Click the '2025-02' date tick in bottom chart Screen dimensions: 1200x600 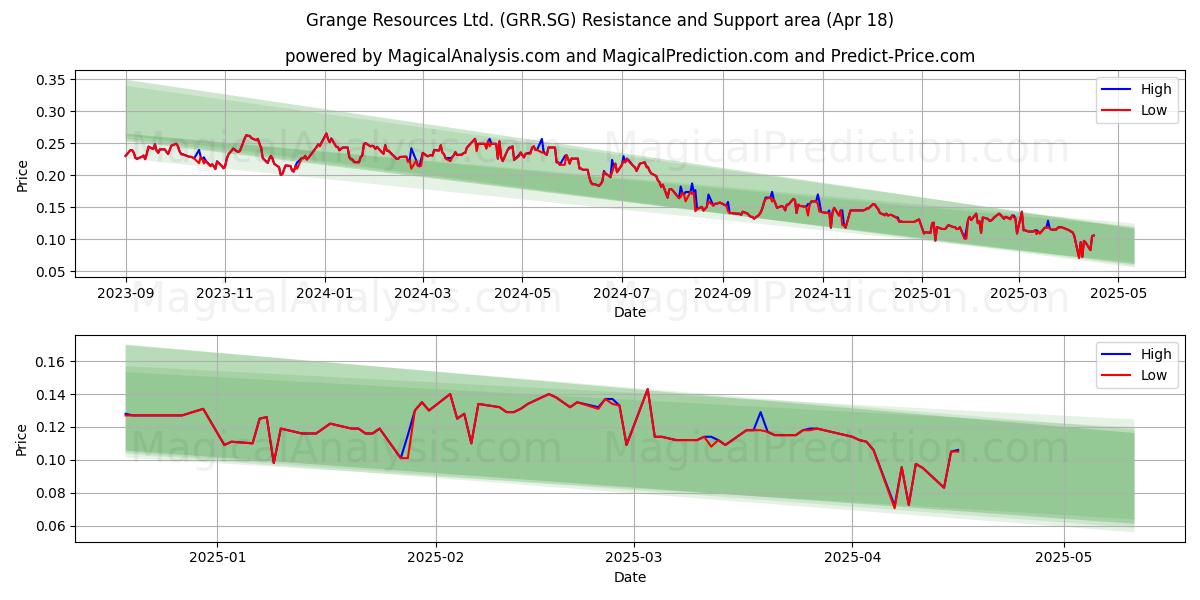pyautogui.click(x=437, y=561)
